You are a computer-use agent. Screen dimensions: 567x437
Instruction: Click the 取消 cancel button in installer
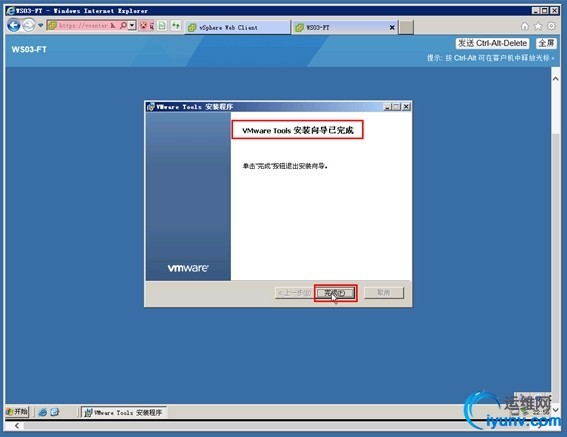pos(384,293)
